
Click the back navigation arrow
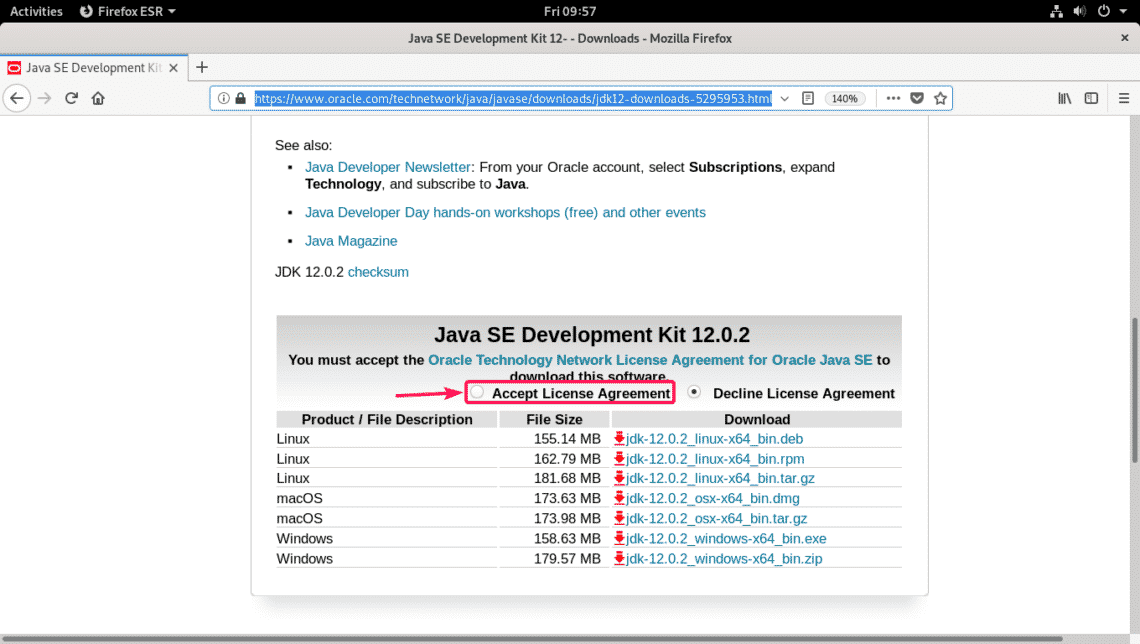point(17,98)
